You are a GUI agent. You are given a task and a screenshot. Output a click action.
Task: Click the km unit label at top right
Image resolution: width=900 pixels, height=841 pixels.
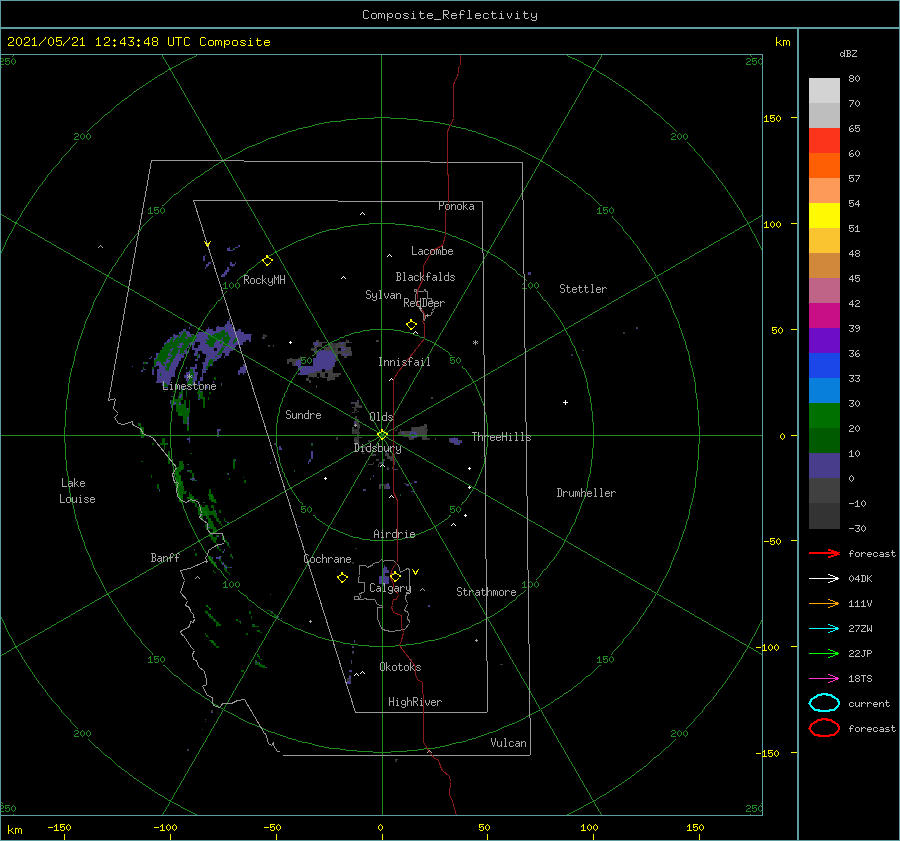[x=782, y=42]
